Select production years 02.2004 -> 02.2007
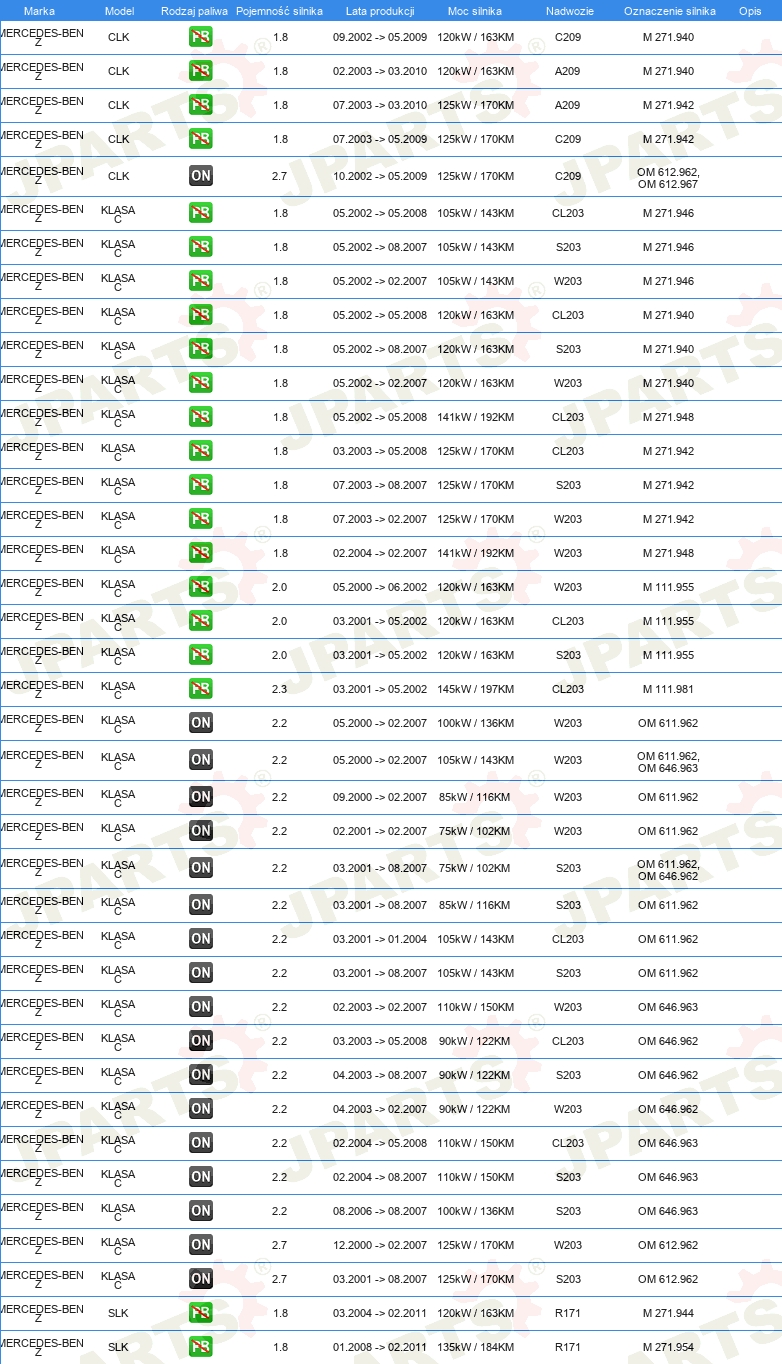This screenshot has width=782, height=1364. click(x=380, y=552)
